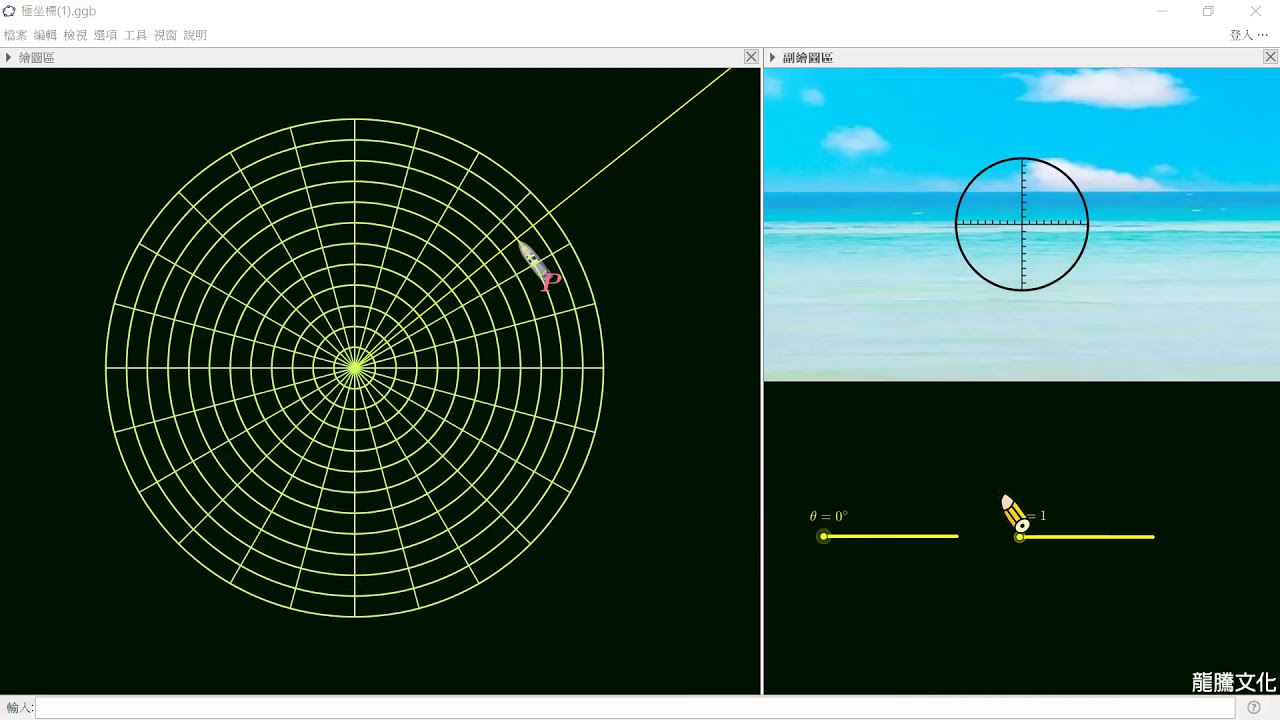
Task: Open the 視窗 menu
Action: pos(165,35)
